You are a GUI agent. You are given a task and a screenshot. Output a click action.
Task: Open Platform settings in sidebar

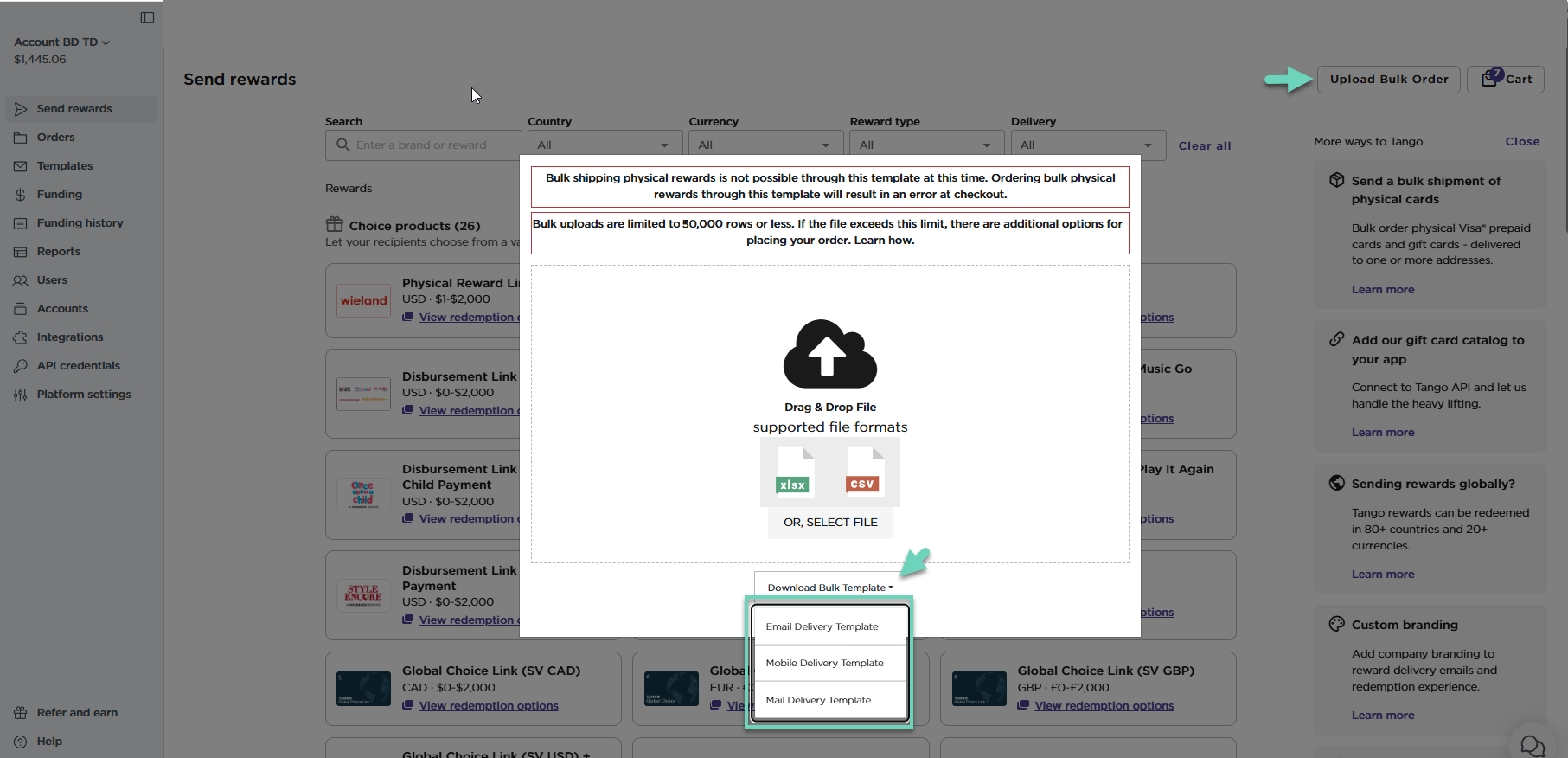point(83,395)
